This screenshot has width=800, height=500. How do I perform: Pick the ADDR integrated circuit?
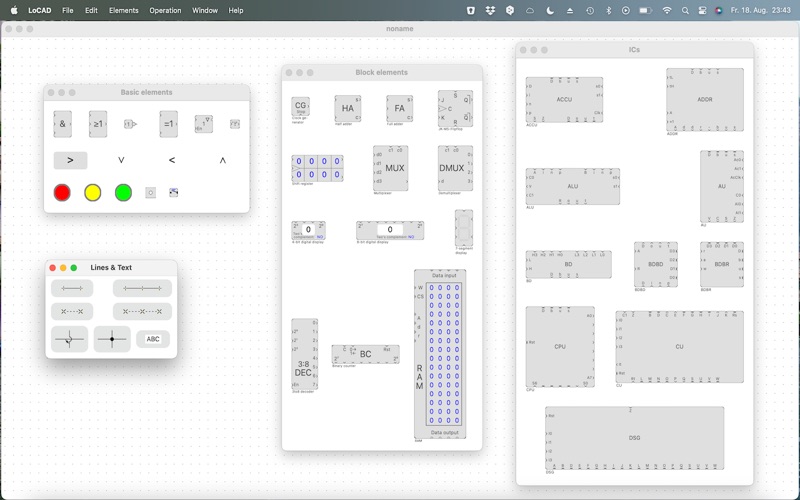(705, 100)
